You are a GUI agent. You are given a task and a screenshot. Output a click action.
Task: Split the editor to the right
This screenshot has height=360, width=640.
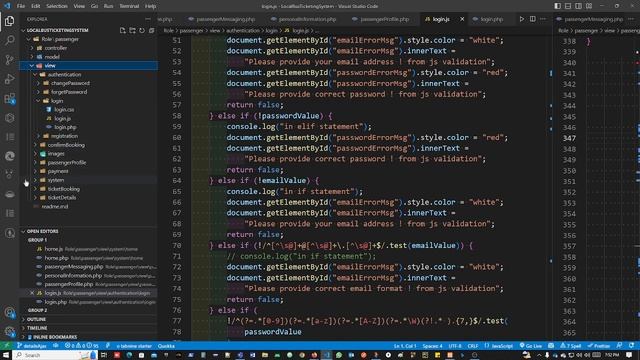[x=533, y=19]
